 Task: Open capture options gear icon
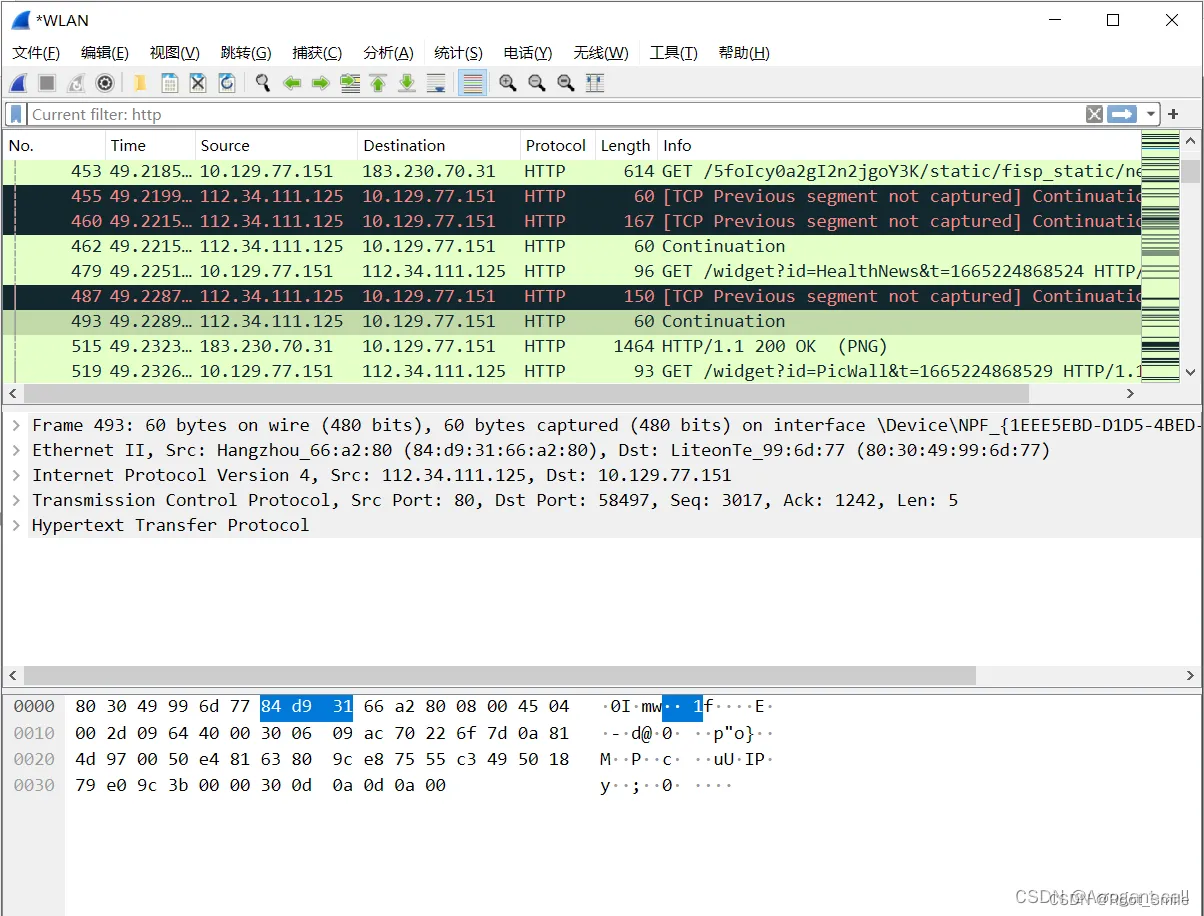click(104, 83)
